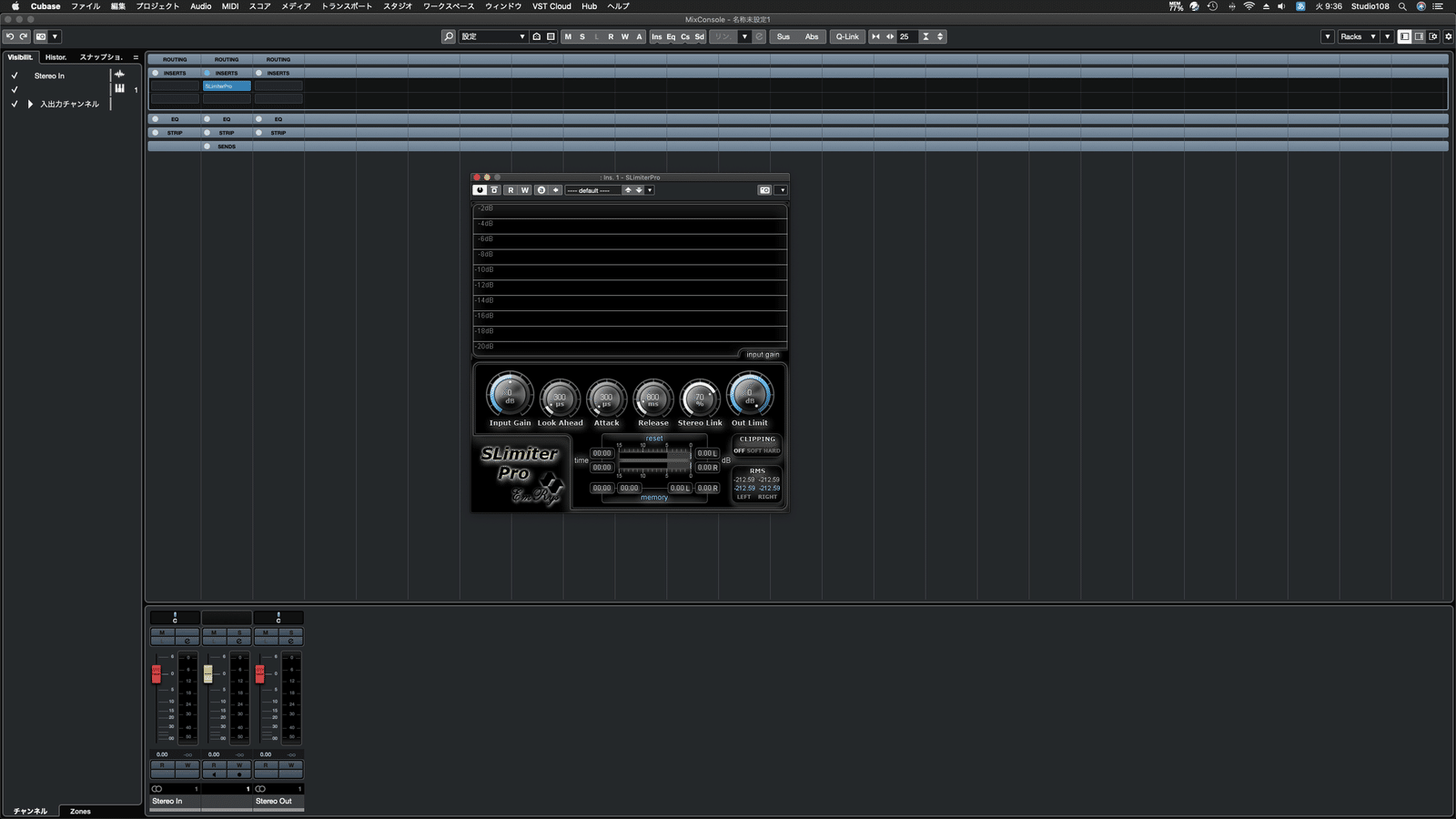Click the monitor speaker button on middle channel
1456x819 pixels.
[x=214, y=774]
